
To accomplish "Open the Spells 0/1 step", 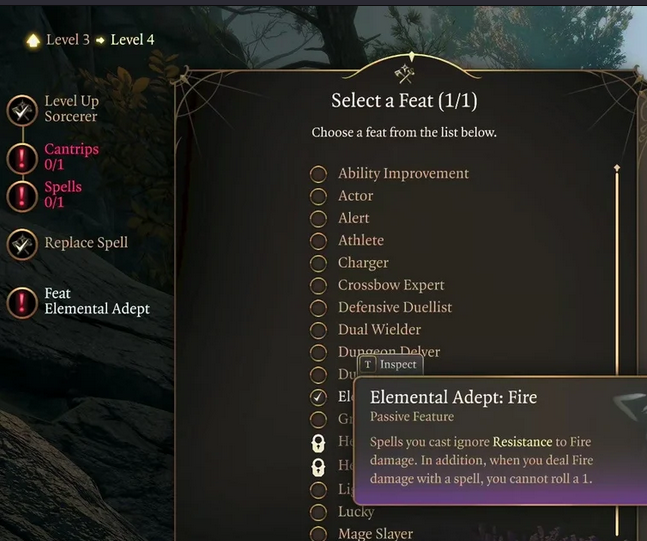I will (x=63, y=194).
